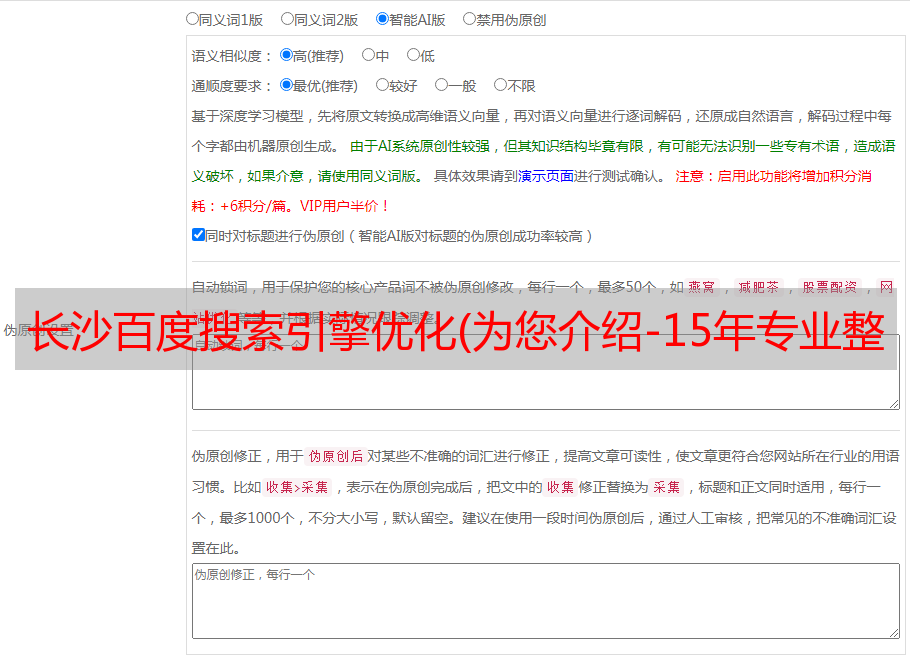Set 语义相似度 to 中
The image size is (911, 658).
point(368,55)
